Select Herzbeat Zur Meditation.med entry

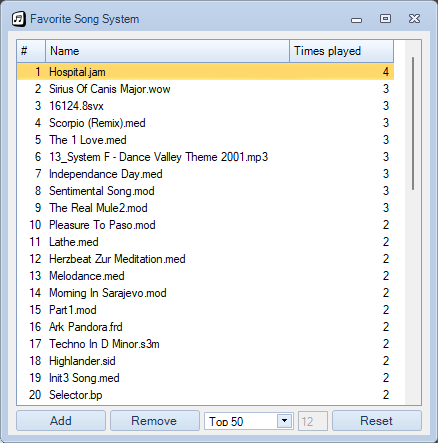click(x=205, y=259)
